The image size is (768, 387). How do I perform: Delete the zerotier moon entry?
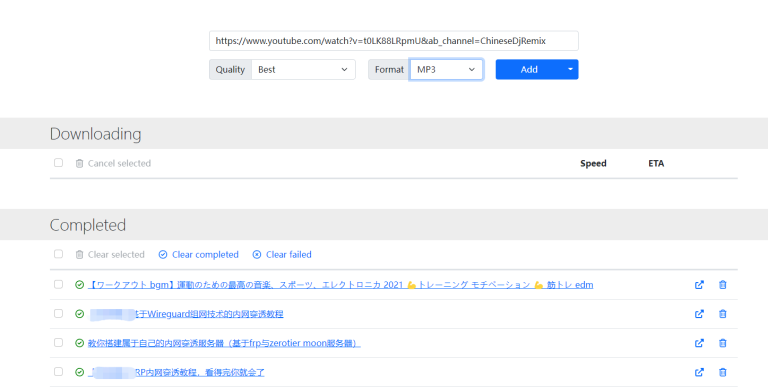click(722, 343)
